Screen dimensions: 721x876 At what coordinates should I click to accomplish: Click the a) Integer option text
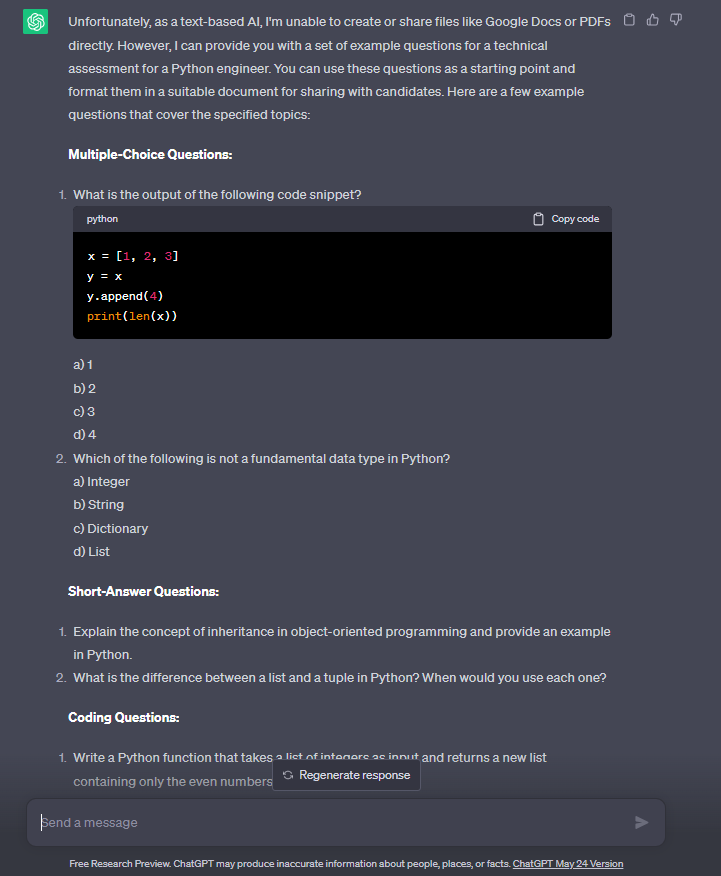(x=101, y=482)
